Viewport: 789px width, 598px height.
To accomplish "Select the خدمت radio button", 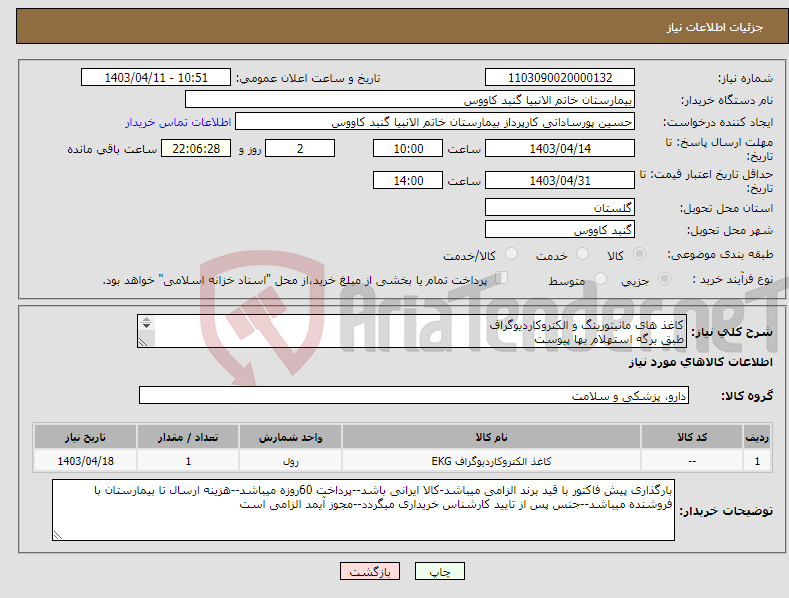I will point(582,254).
